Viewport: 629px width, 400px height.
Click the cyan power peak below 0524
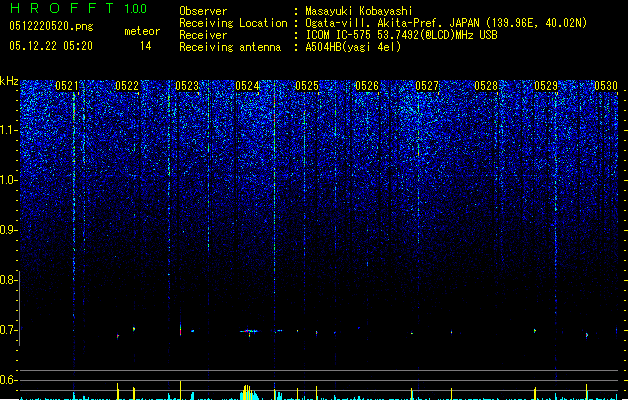250,392
